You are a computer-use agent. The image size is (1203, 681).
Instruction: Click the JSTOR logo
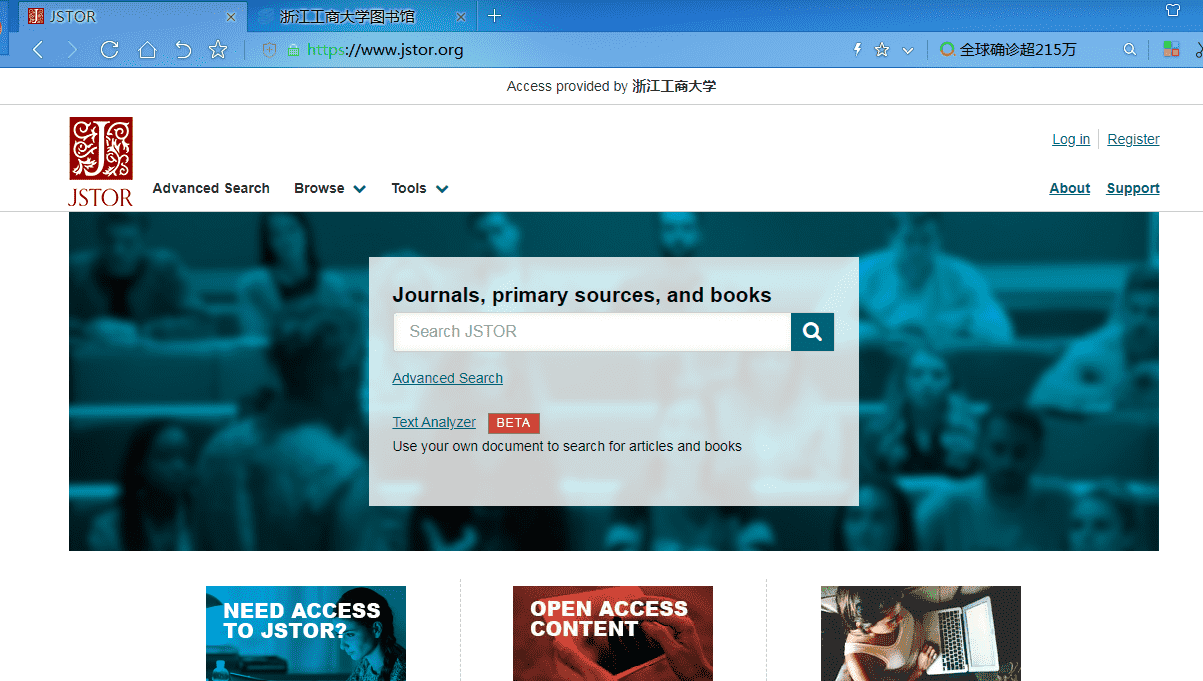(x=100, y=161)
